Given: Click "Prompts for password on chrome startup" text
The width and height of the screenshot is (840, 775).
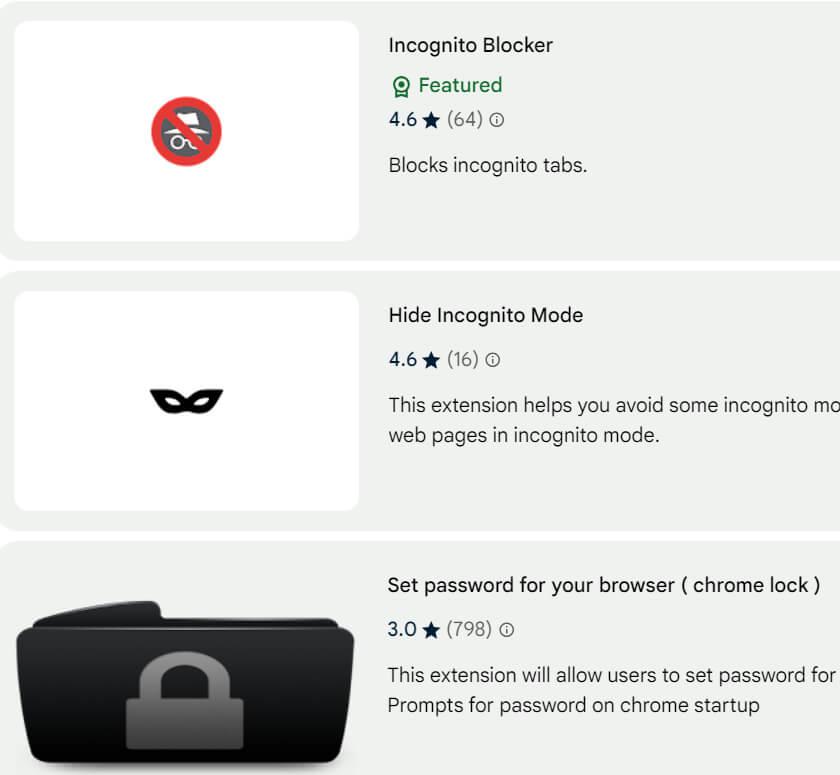Looking at the screenshot, I should point(573,705).
